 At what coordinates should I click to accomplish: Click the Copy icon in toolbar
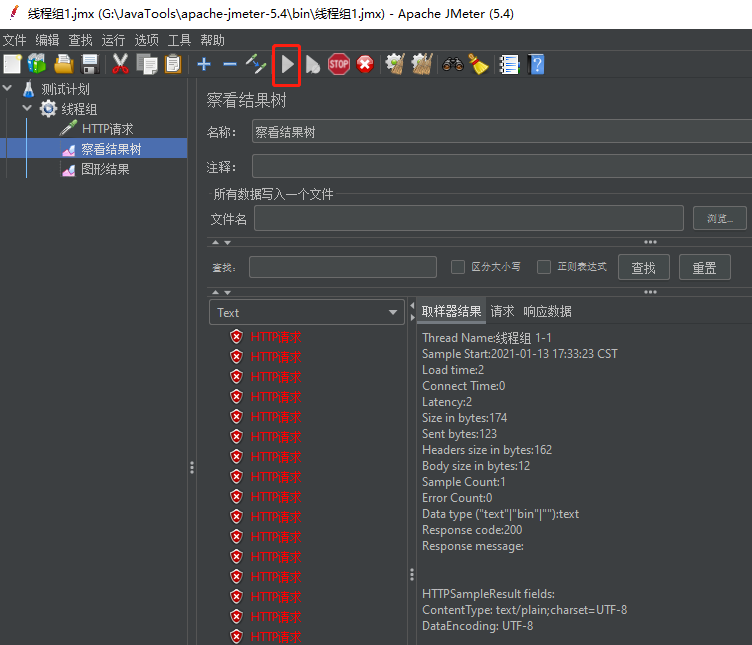147,64
